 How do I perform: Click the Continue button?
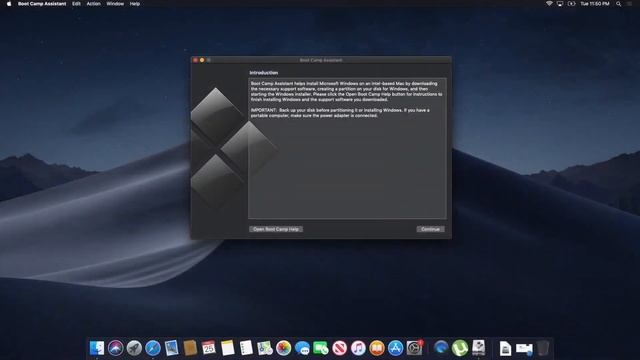[x=430, y=229]
